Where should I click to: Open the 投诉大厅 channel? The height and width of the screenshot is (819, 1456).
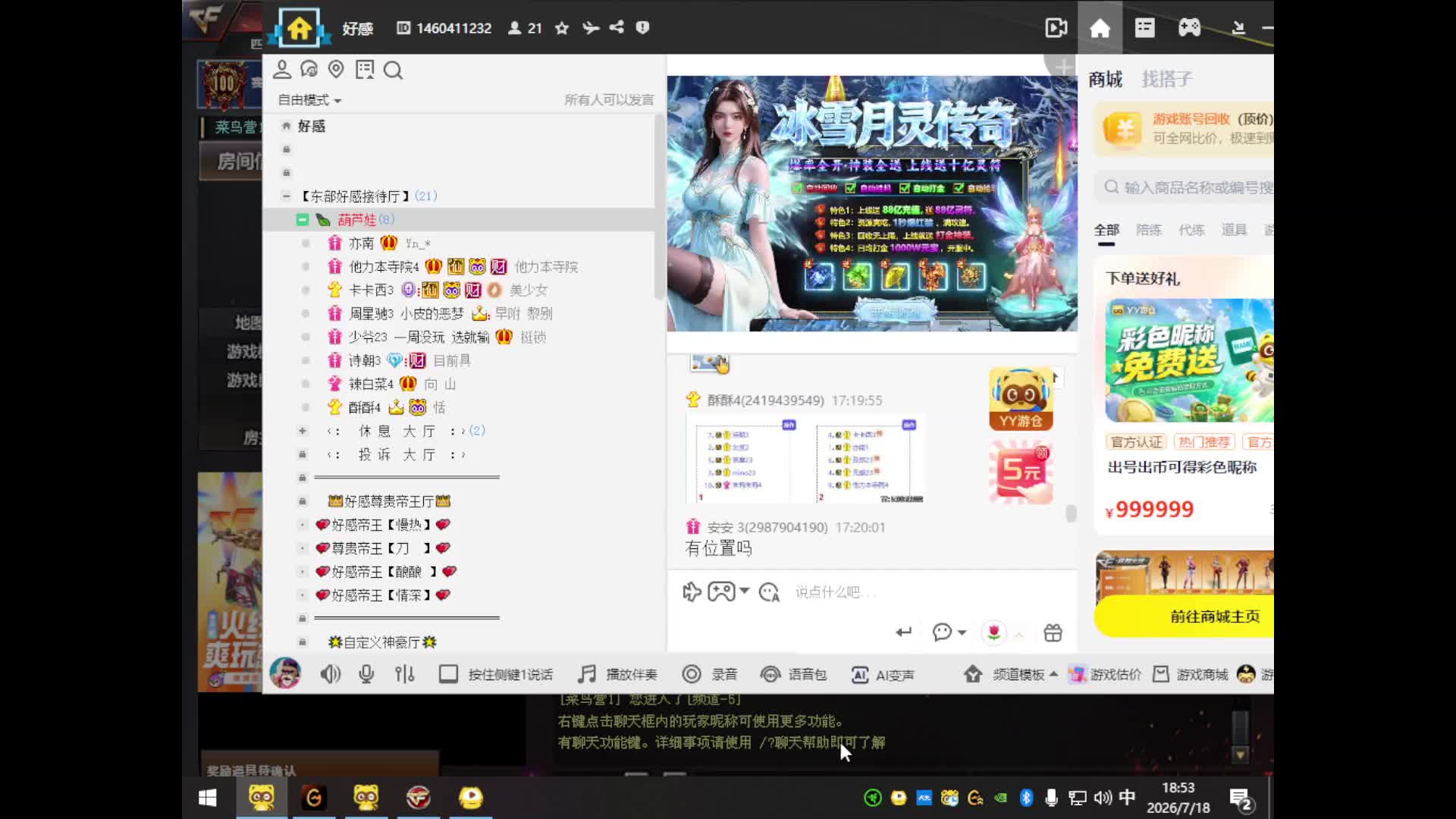coord(396,454)
